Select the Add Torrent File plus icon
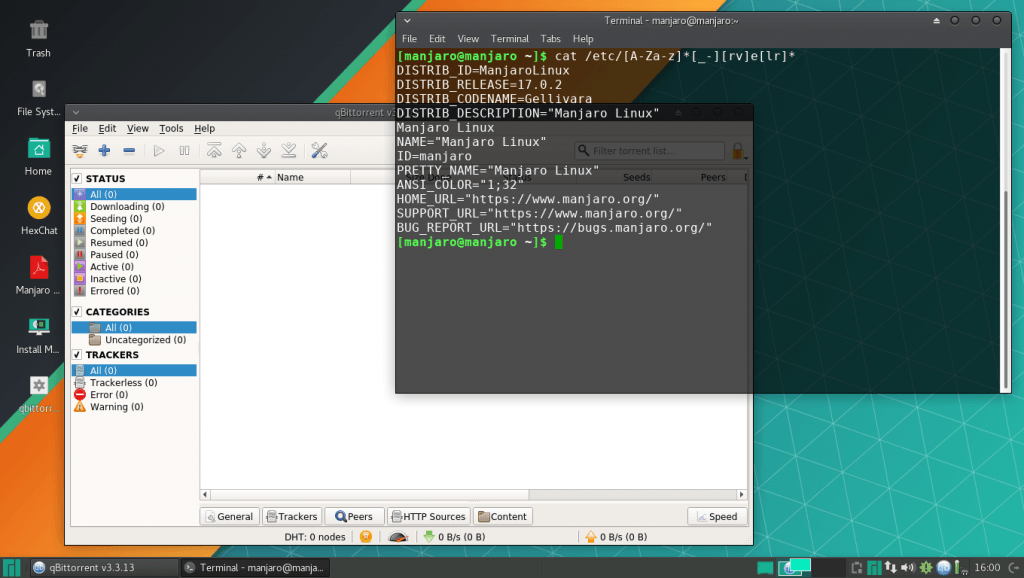 104,151
